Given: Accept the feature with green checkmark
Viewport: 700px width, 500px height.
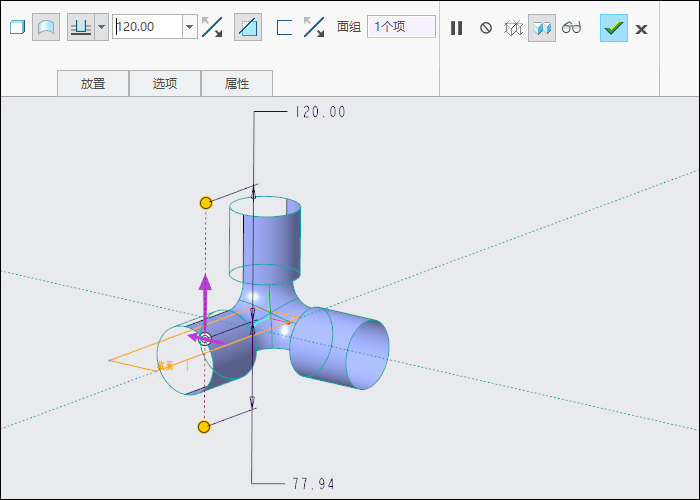Looking at the screenshot, I should point(614,28).
